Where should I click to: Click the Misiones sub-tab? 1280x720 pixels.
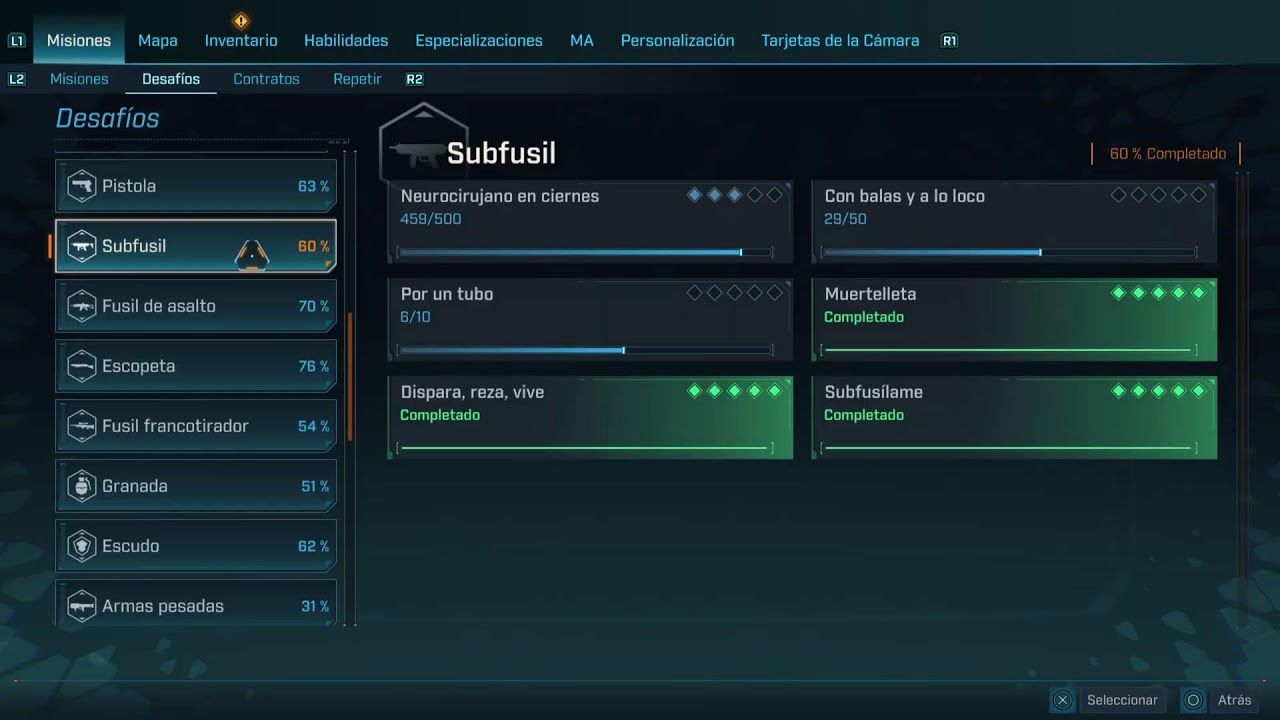[x=79, y=79]
